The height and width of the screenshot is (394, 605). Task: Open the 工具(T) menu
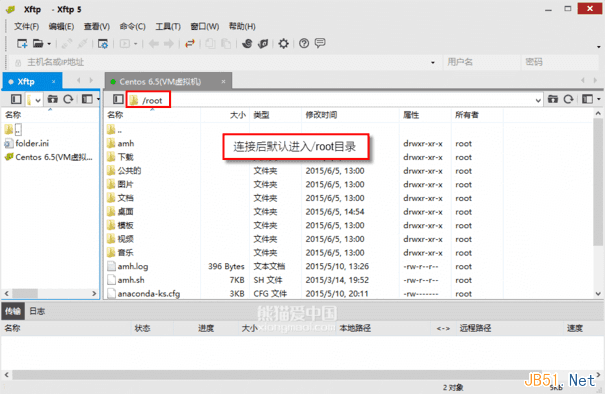168,26
